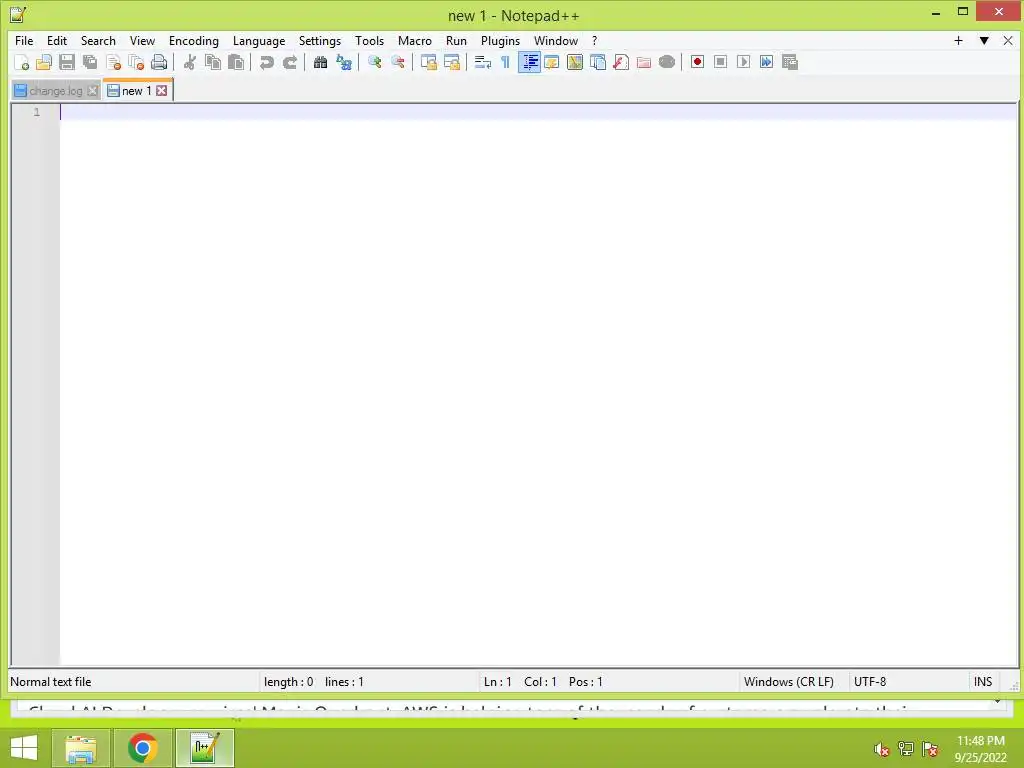Click Normal text file status label
Screen dimensions: 1024x768
(x=51, y=682)
